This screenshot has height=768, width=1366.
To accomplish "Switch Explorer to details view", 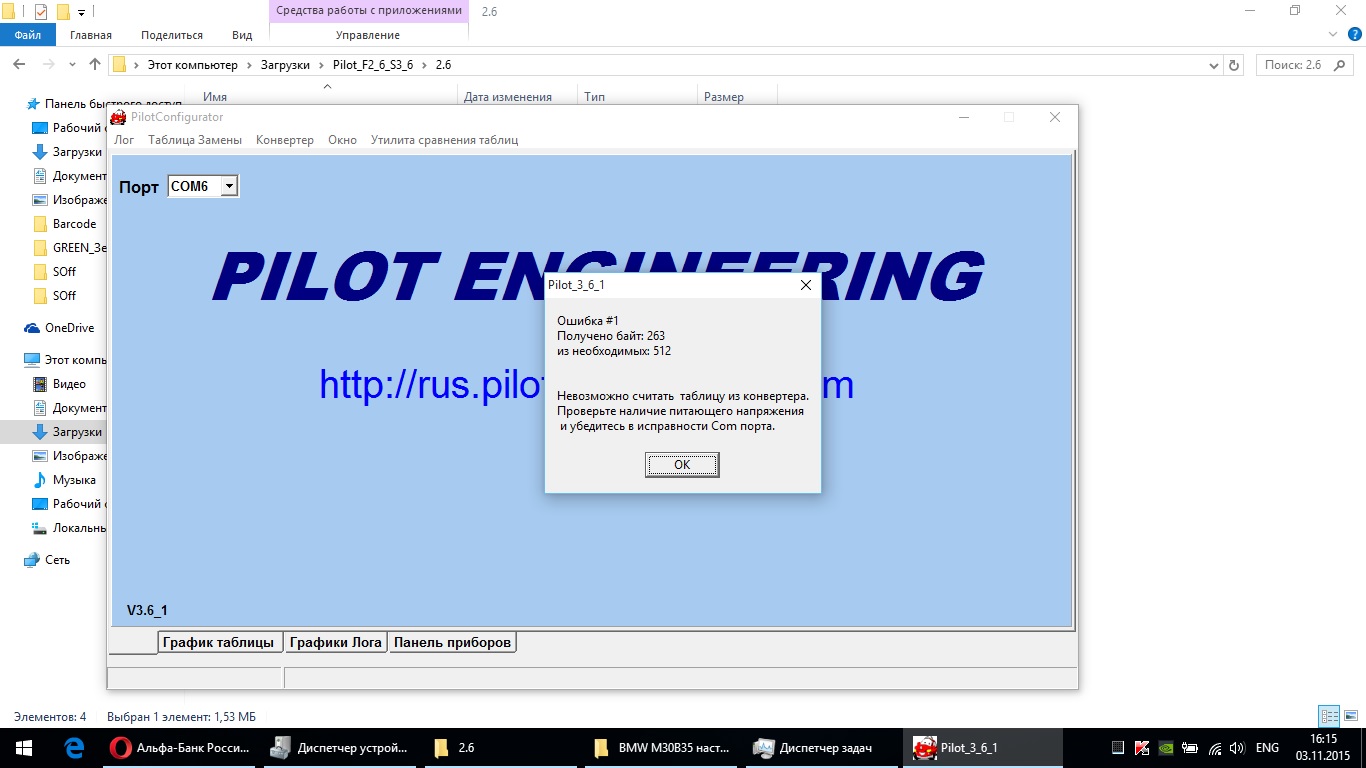I will coord(1329,716).
